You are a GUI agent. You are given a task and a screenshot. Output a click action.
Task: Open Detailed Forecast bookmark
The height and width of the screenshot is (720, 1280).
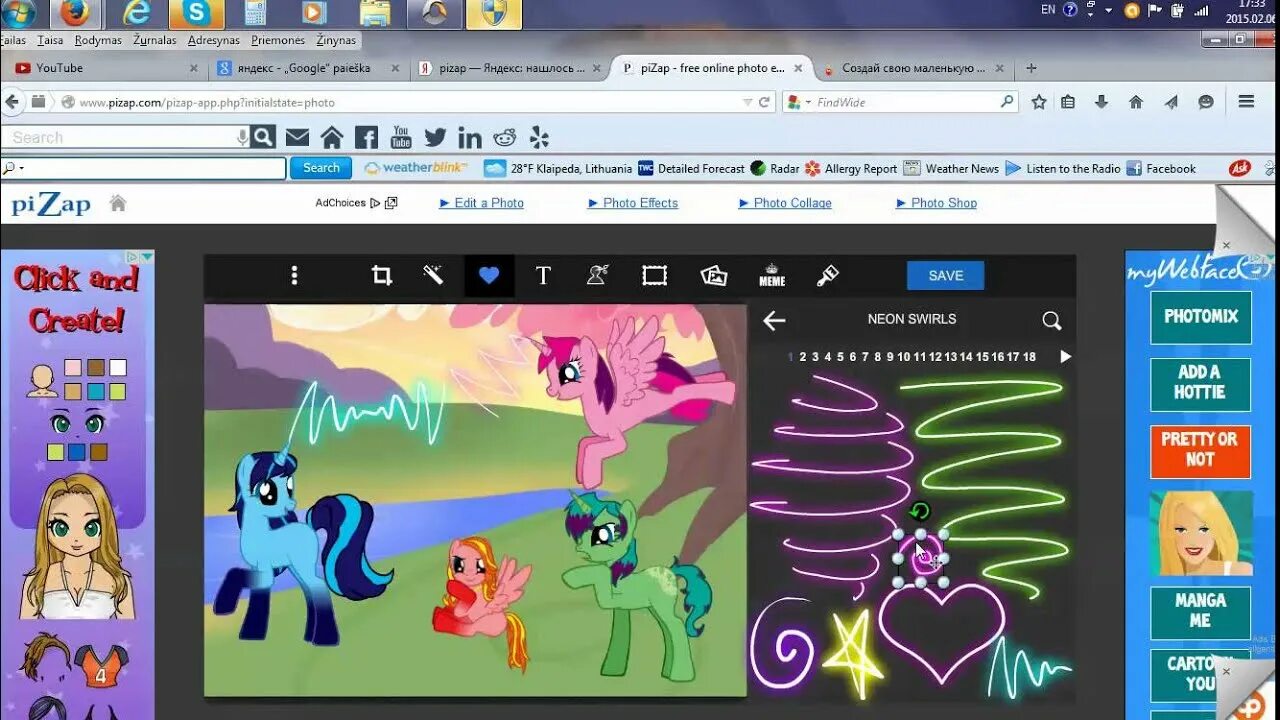(691, 169)
